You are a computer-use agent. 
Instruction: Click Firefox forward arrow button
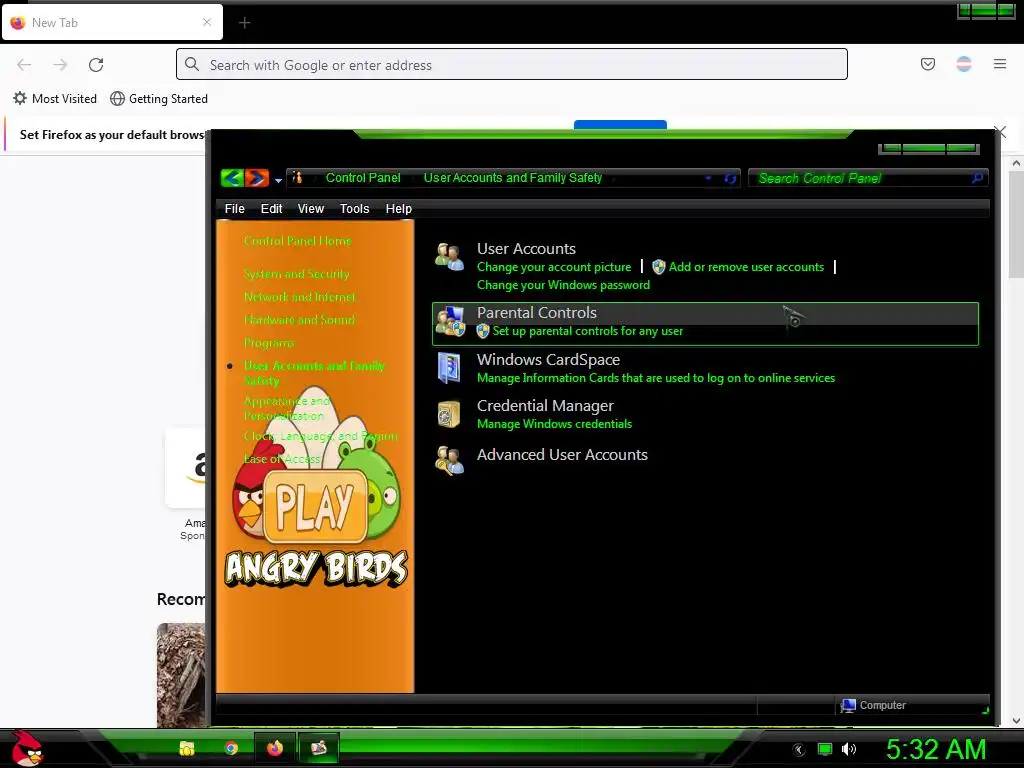click(60, 64)
